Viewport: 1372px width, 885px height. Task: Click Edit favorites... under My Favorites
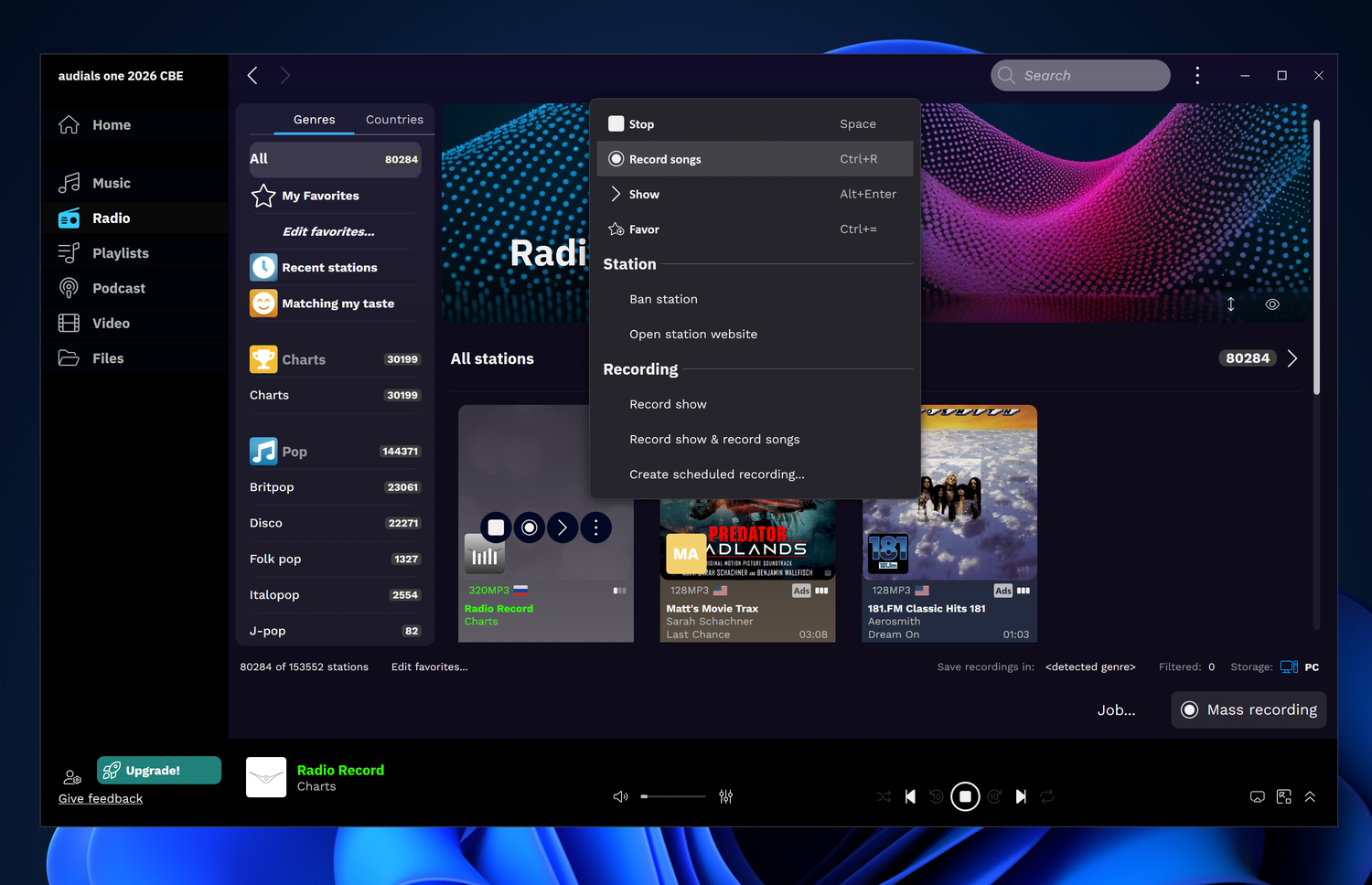[328, 231]
